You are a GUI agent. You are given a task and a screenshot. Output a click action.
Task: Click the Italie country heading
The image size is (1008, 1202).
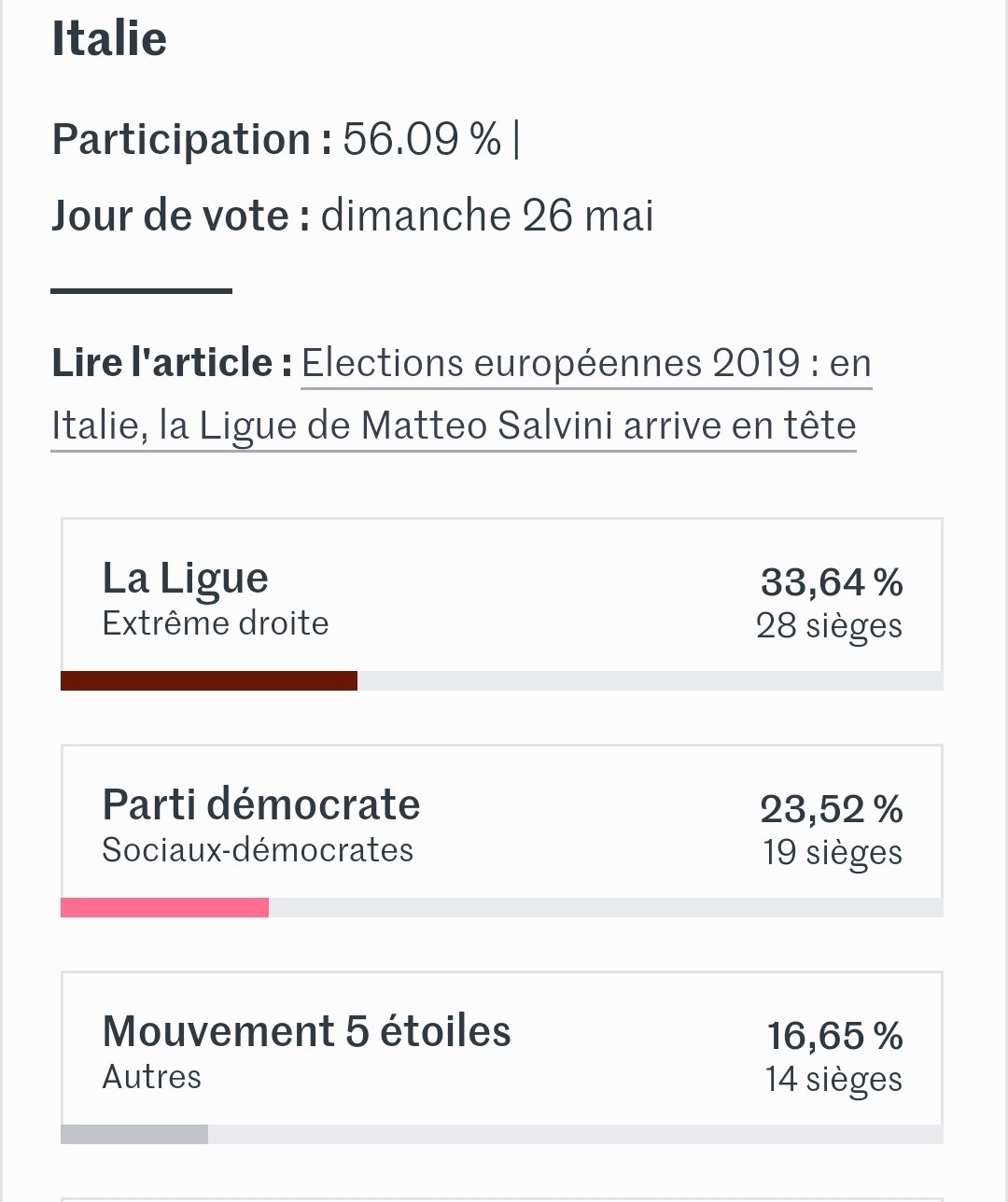click(x=109, y=39)
